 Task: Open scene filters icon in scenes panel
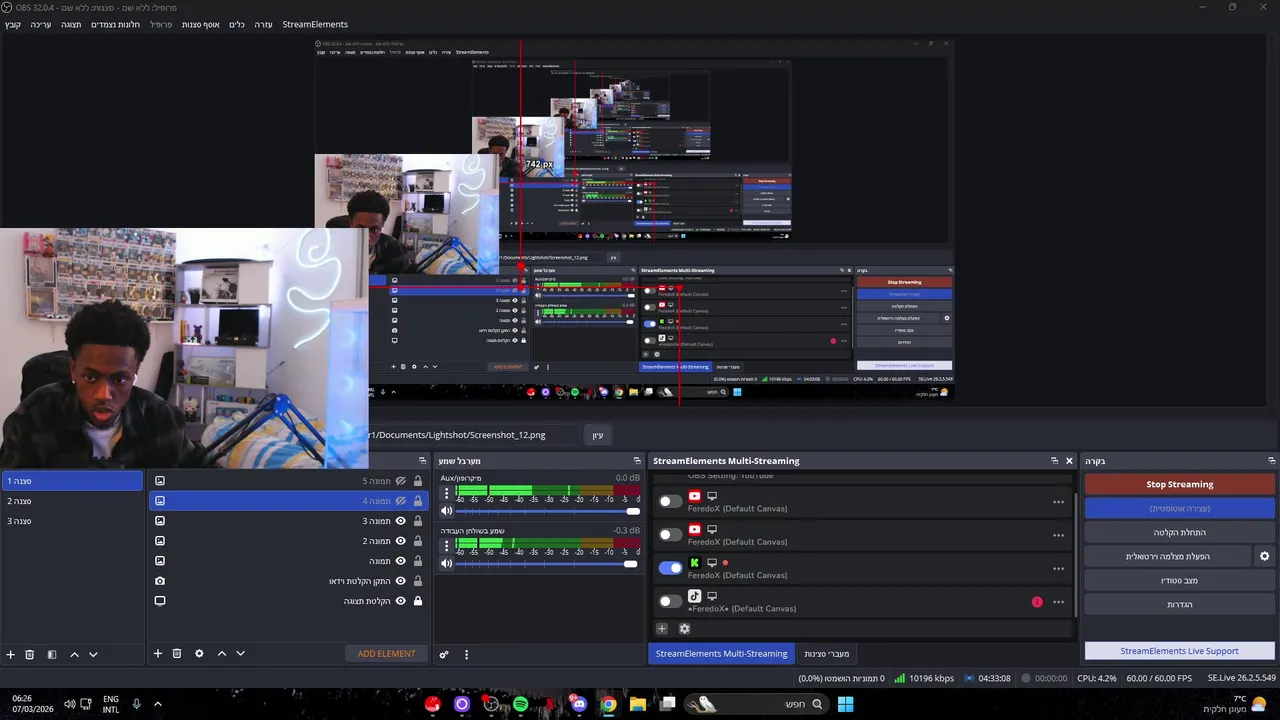tap(52, 654)
